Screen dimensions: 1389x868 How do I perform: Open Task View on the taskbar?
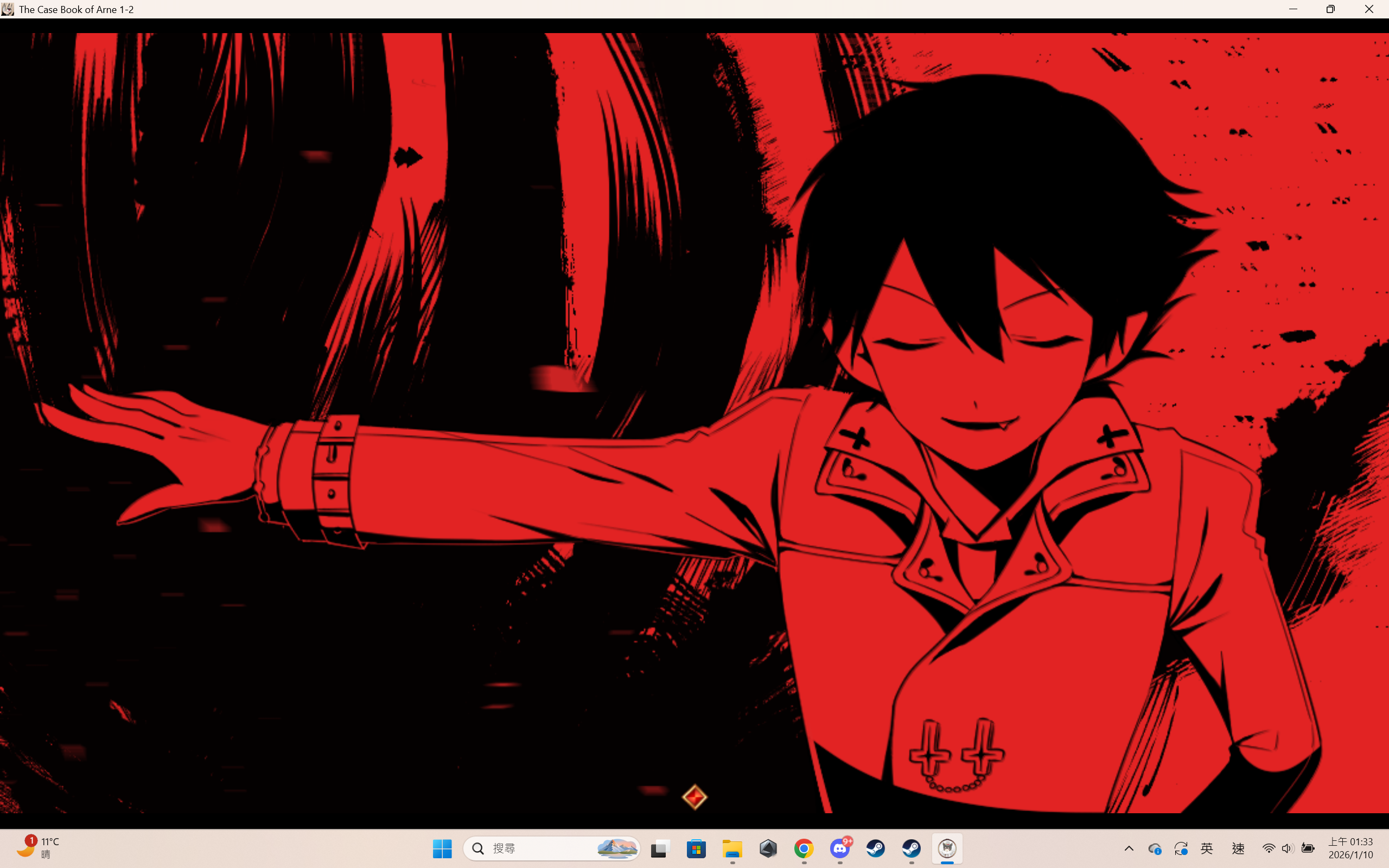[x=660, y=848]
